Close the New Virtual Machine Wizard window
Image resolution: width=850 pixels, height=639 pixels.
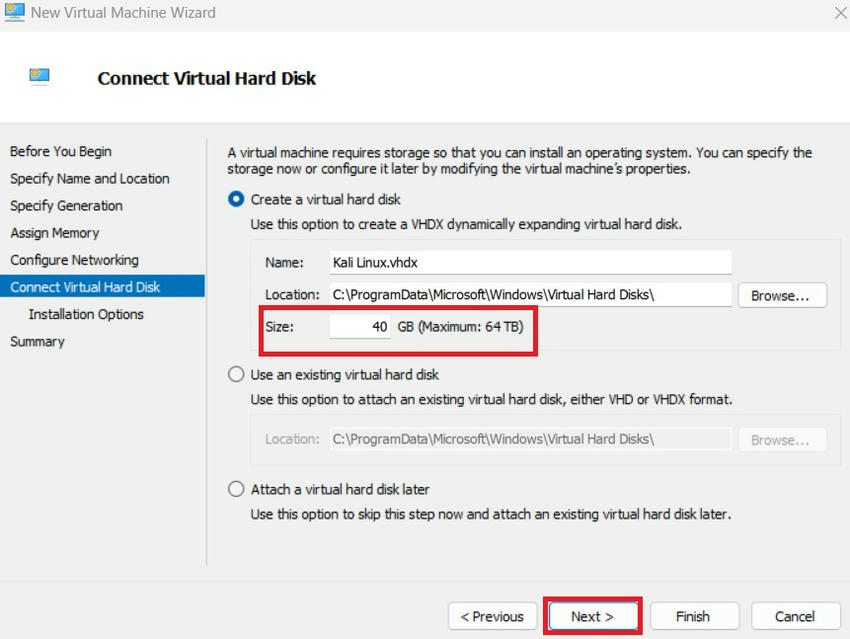point(838,13)
